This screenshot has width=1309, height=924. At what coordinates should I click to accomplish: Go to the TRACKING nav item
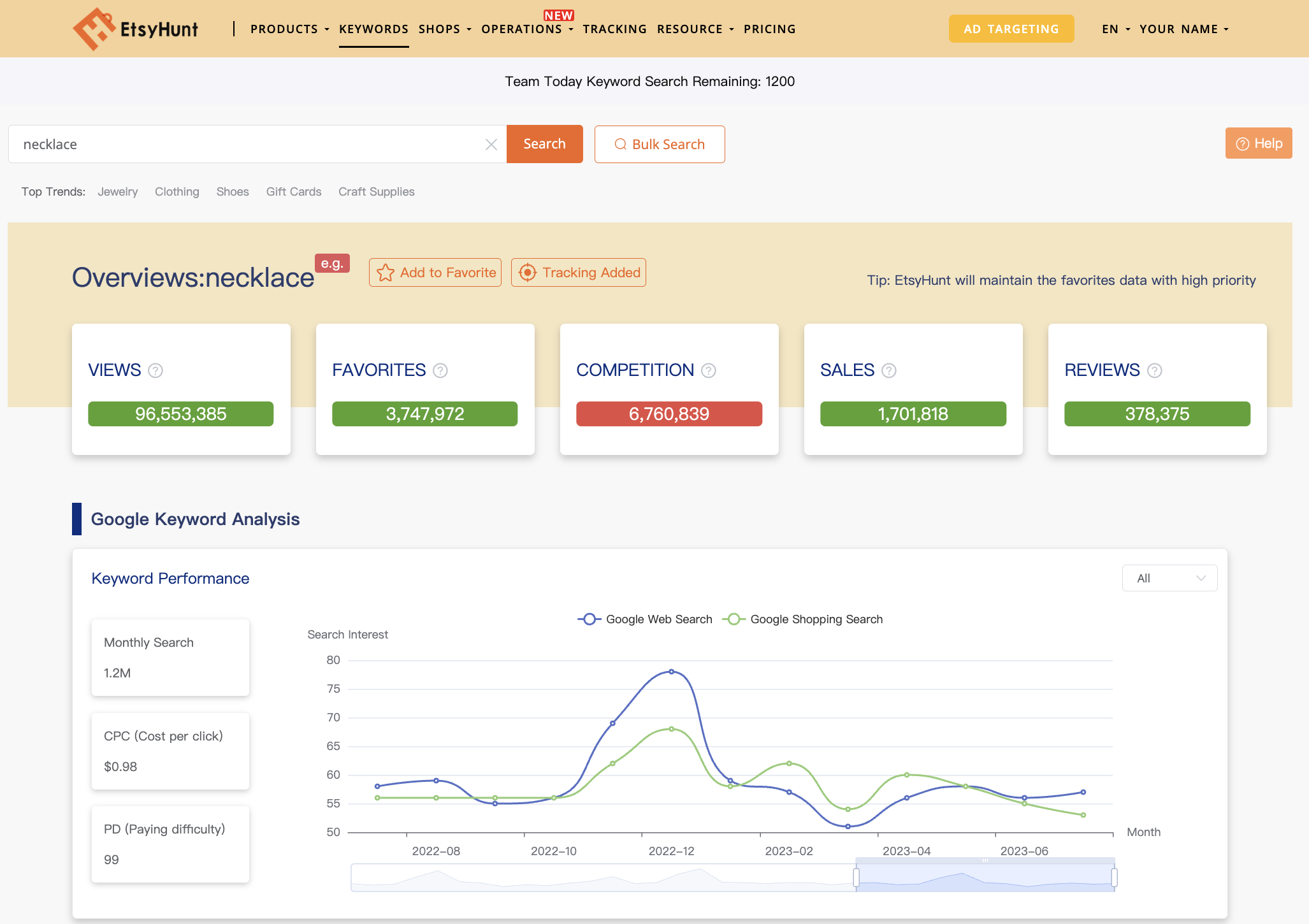614,29
